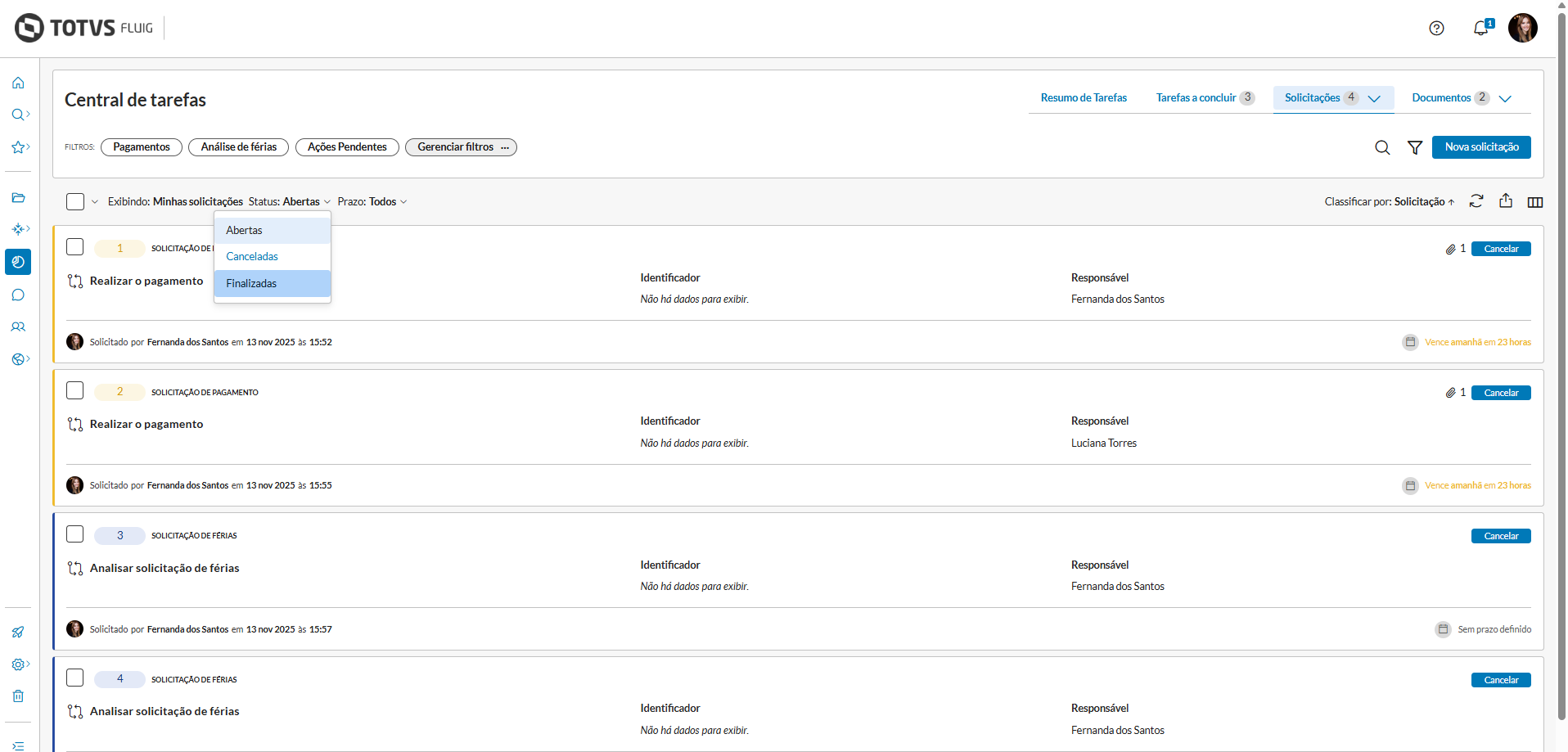Select Finalizadas from status menu
Screen dimensions: 1568x752
(x=251, y=283)
